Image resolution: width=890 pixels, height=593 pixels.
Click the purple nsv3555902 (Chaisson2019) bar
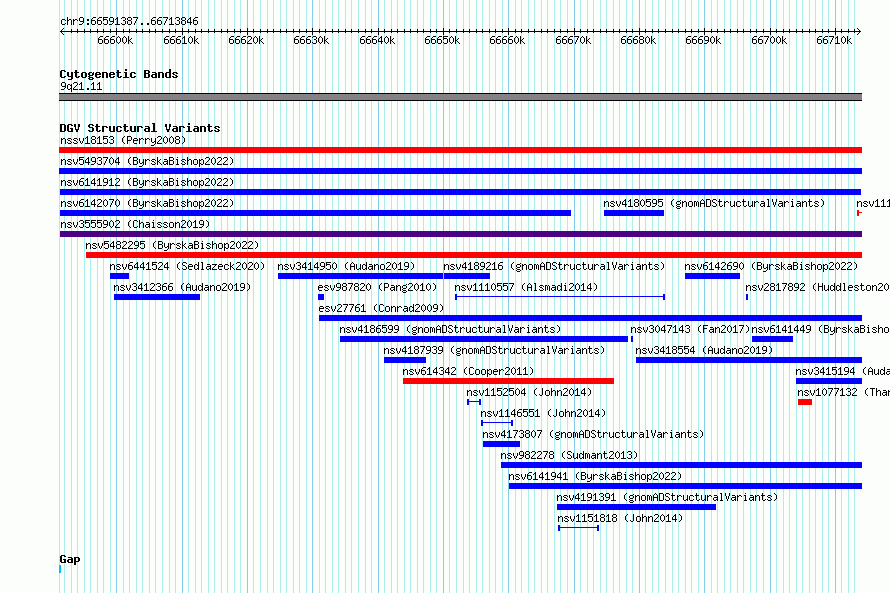(x=460, y=234)
